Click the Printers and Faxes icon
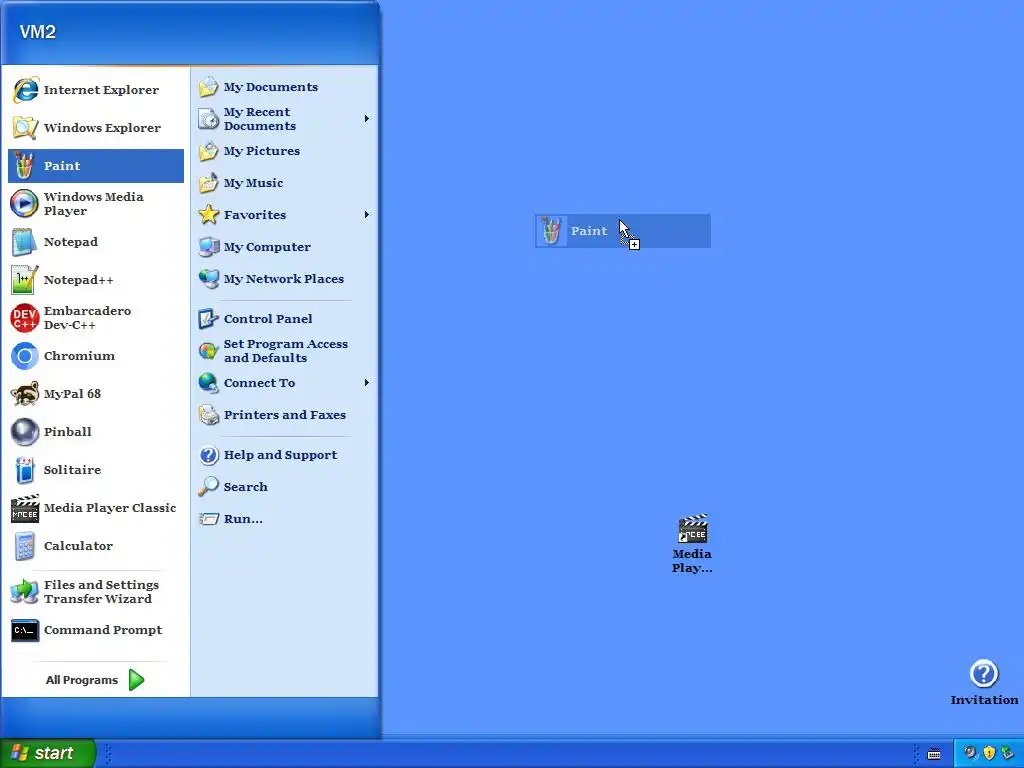Viewport: 1024px width, 768px height. pyautogui.click(x=208, y=415)
